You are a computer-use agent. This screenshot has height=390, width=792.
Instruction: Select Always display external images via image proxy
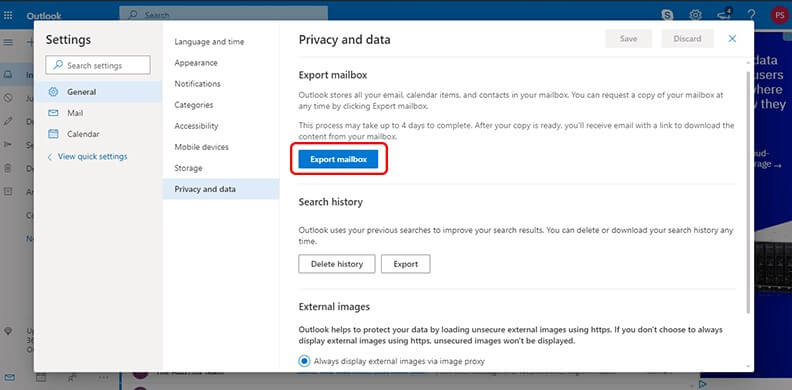tap(304, 361)
